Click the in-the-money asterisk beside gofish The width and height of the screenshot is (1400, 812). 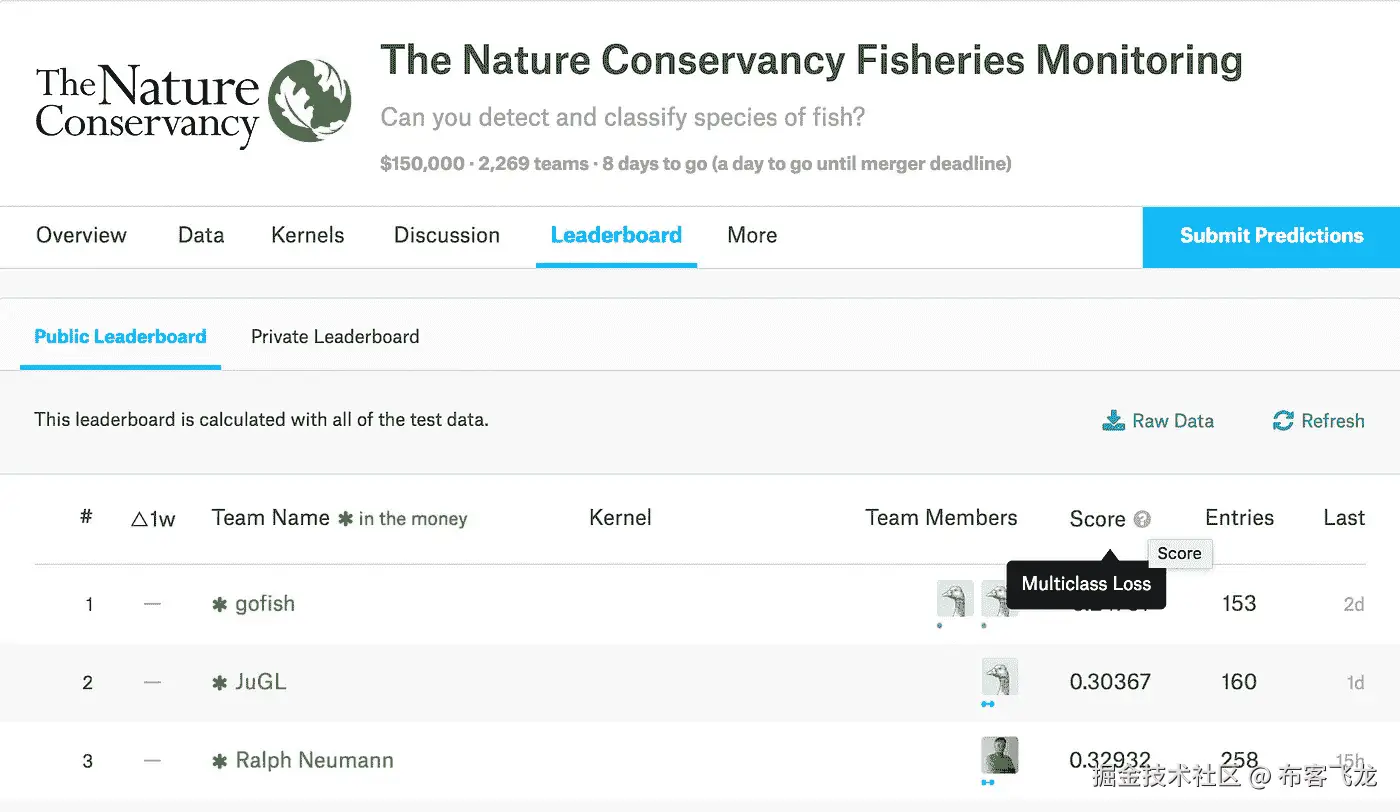[x=220, y=605]
